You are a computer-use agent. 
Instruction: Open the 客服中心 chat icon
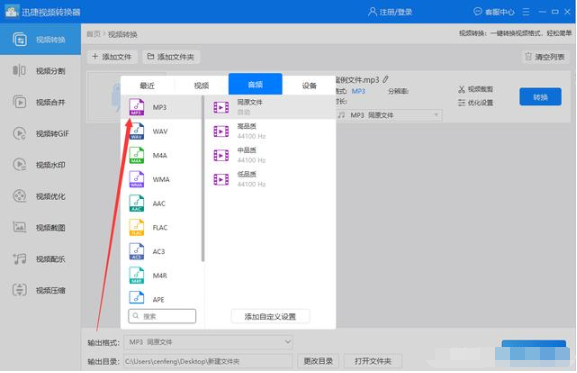pyautogui.click(x=478, y=12)
